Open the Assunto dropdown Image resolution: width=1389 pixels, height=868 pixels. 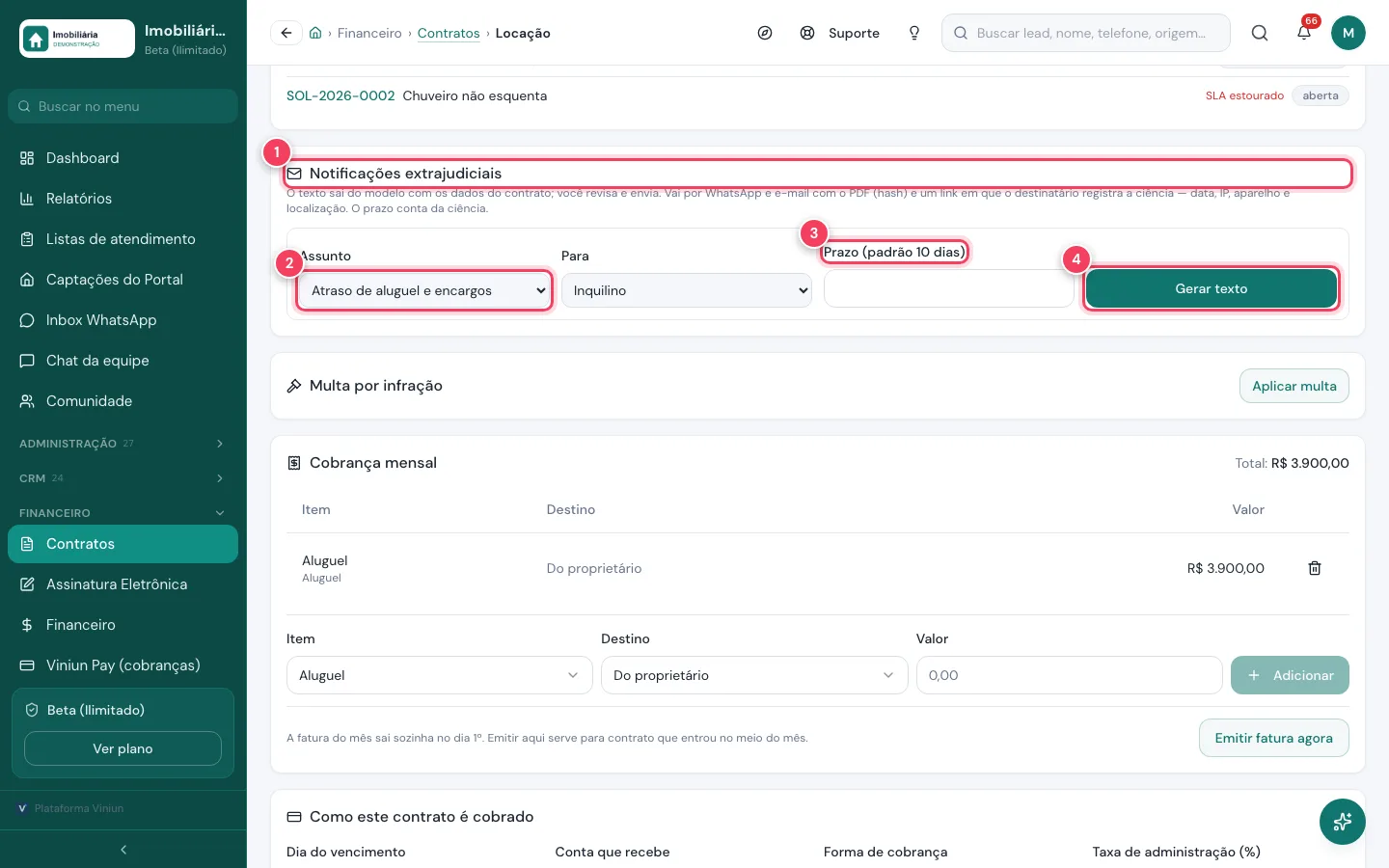(424, 290)
